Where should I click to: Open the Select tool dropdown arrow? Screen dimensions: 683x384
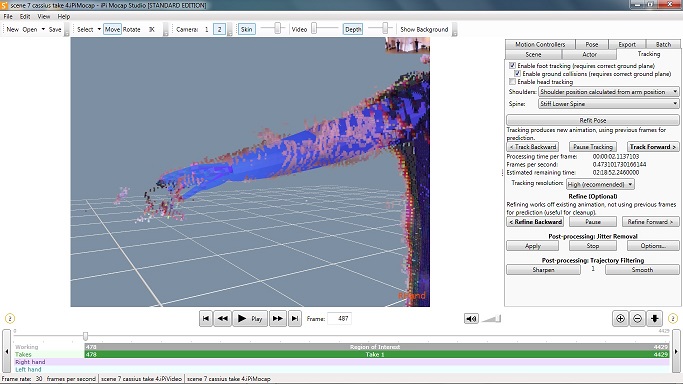click(x=99, y=29)
